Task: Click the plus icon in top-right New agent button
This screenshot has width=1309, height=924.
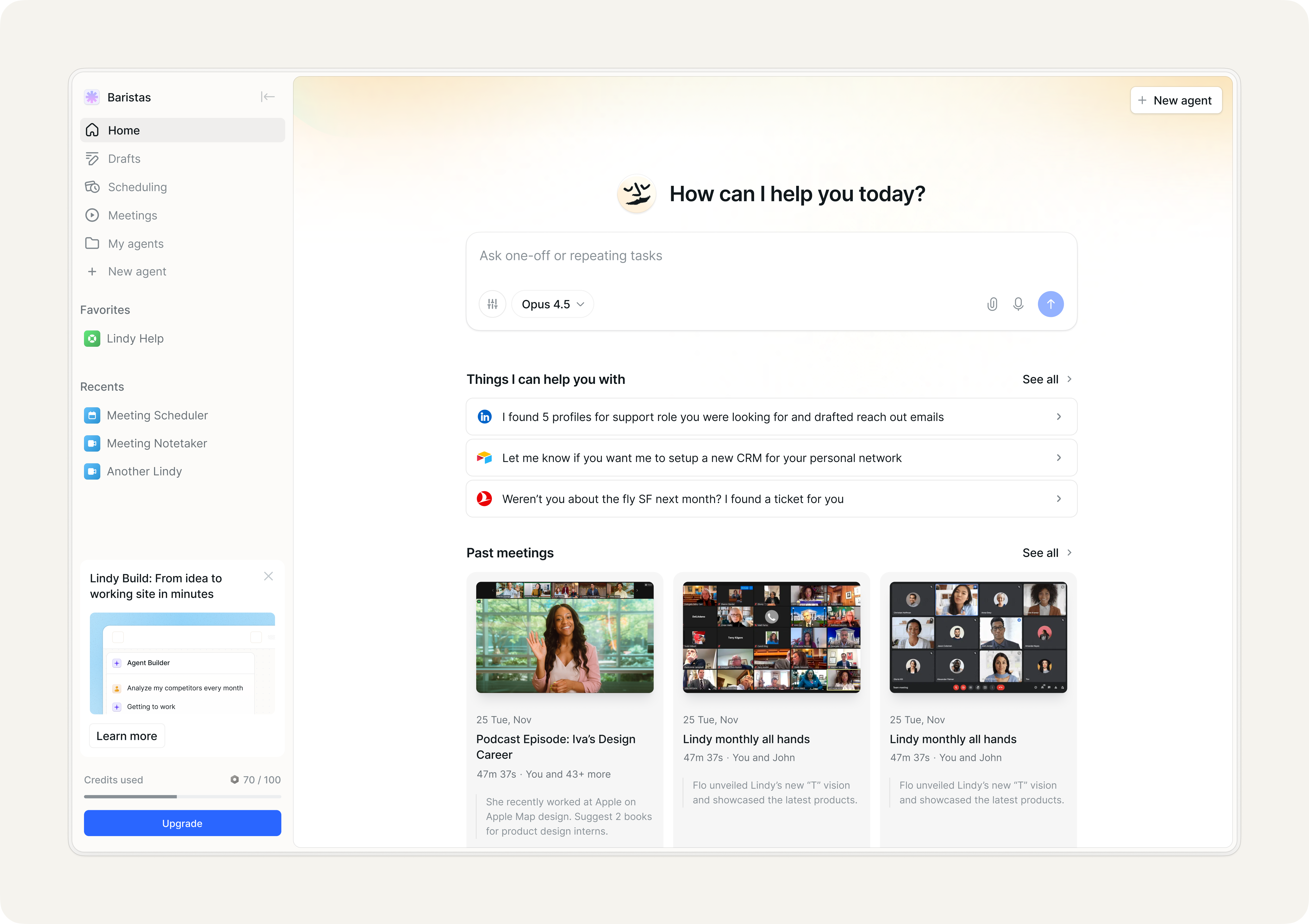Action: [x=1142, y=100]
